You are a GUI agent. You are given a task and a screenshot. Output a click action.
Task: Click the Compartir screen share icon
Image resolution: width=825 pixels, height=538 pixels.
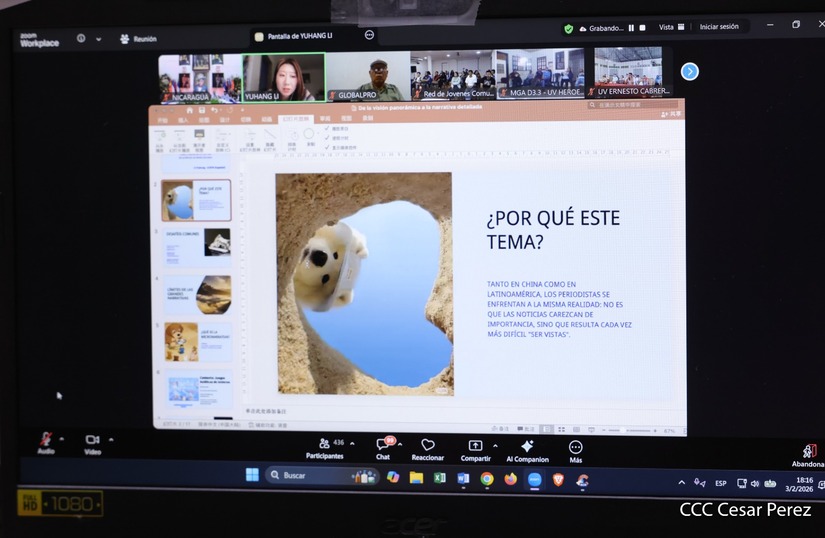click(475, 446)
